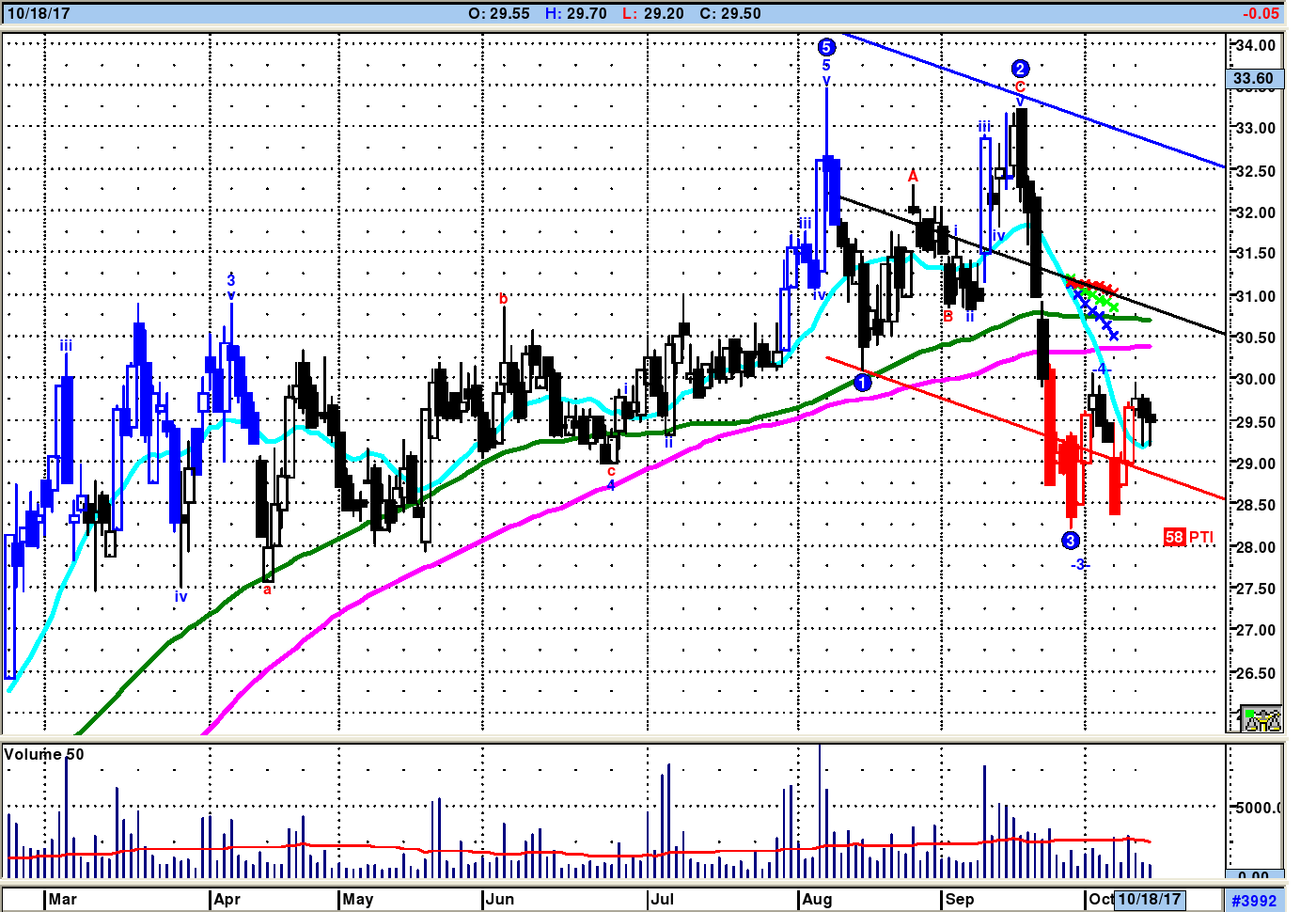Click the Volume 50 panel label
Viewport: 1316px width, 912px height.
(x=44, y=754)
